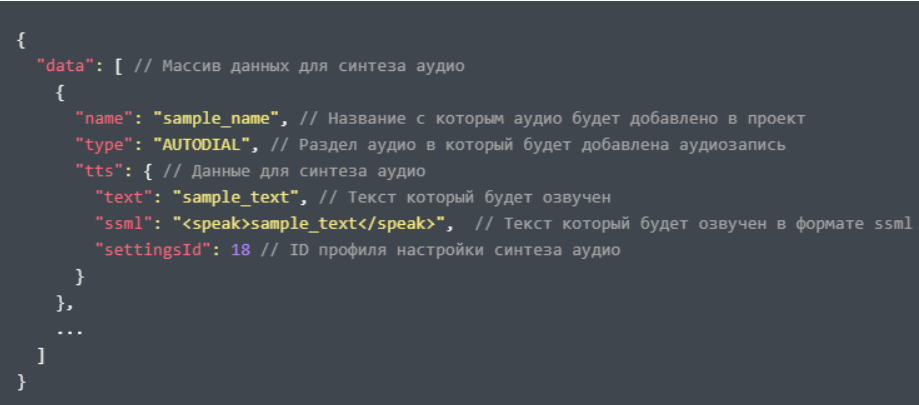Image resolution: width=919 pixels, height=405 pixels.
Task: Click the closing square bracket of the array
Action: (40, 354)
